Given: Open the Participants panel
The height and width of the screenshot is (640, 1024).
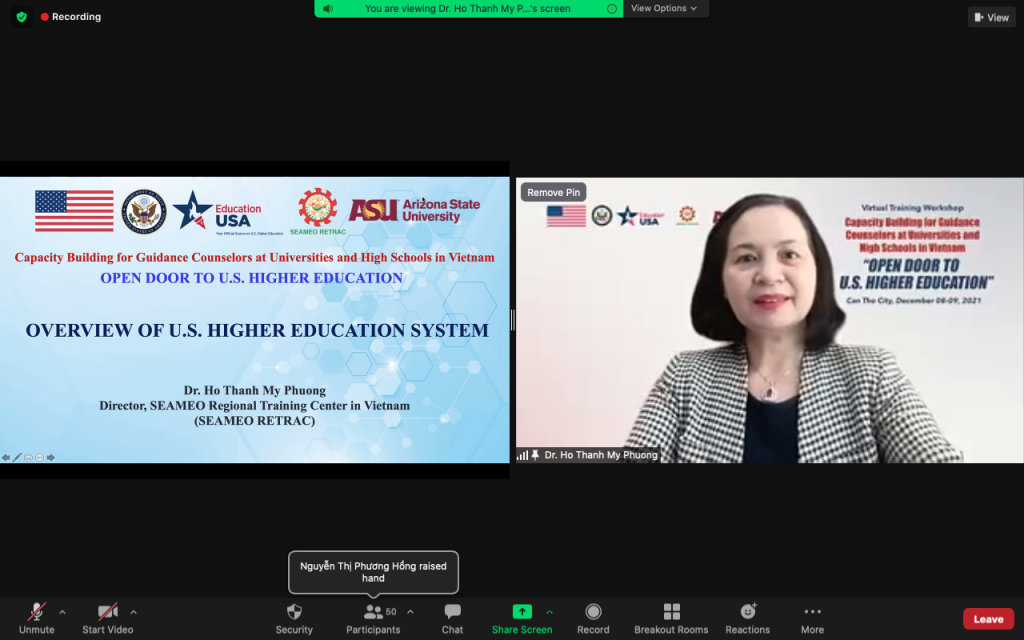Looking at the screenshot, I should [x=373, y=612].
